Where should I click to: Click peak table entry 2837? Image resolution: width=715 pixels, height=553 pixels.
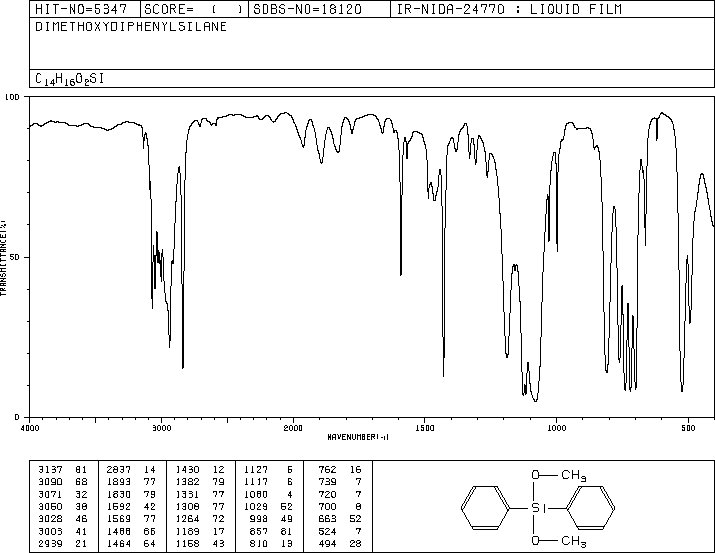pos(119,470)
